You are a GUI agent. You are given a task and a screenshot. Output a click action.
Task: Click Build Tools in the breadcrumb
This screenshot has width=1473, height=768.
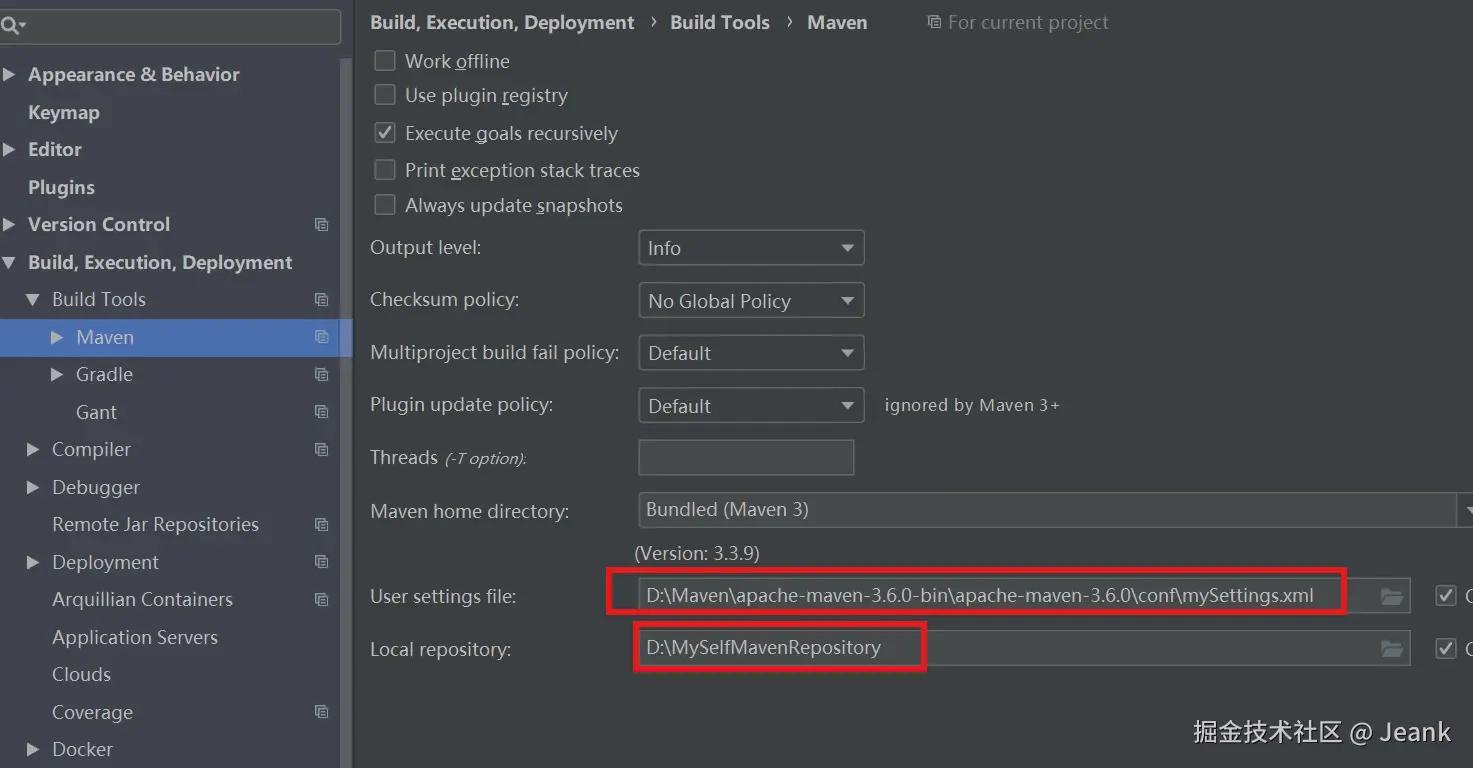pyautogui.click(x=719, y=22)
